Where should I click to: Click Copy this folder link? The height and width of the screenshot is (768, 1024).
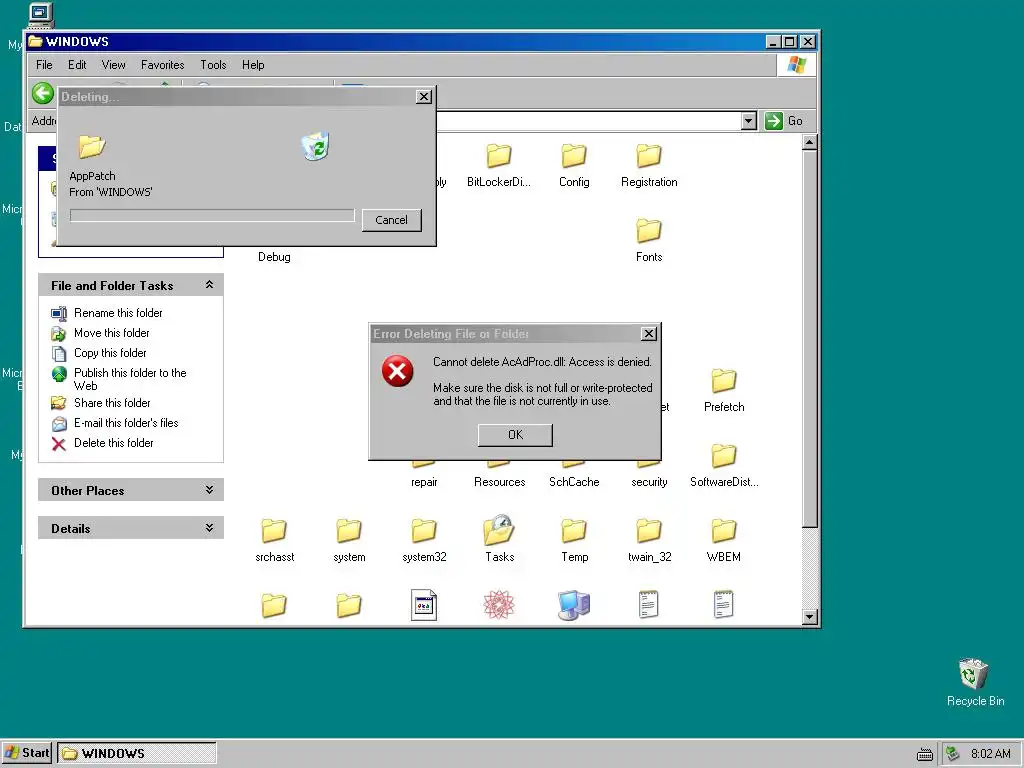[110, 353]
